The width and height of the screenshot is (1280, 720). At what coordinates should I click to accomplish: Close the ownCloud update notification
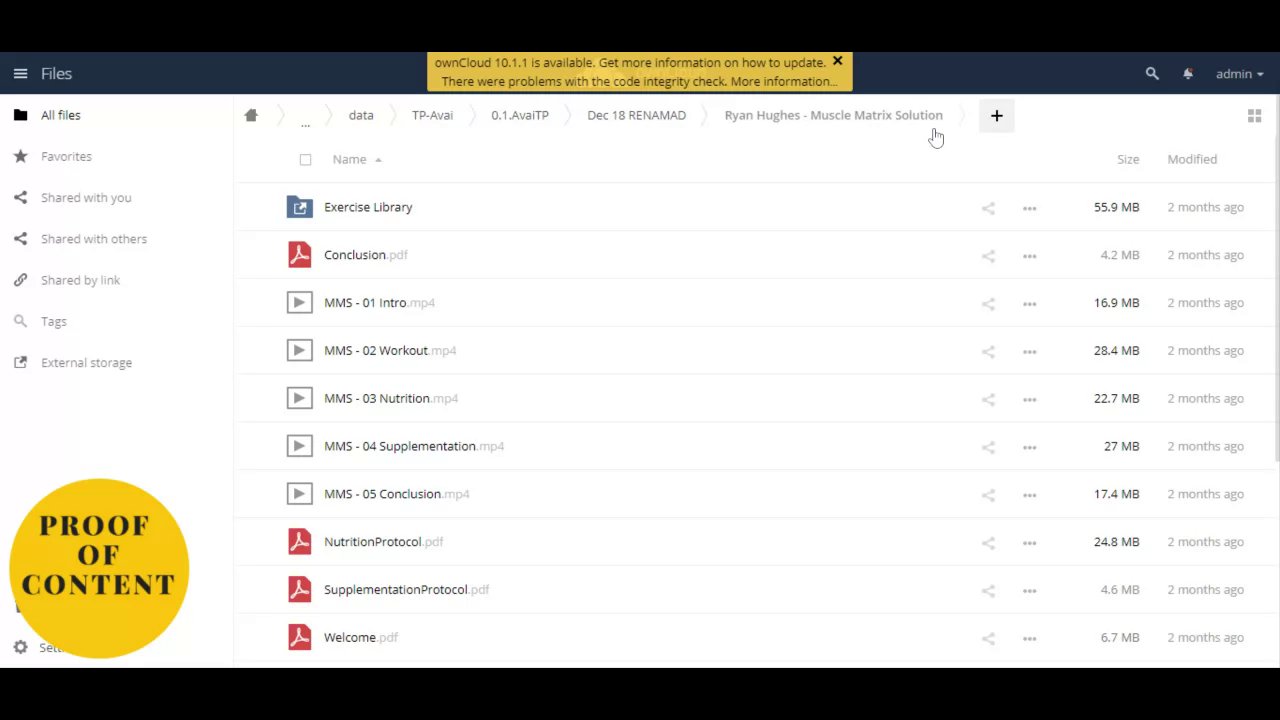pyautogui.click(x=838, y=61)
